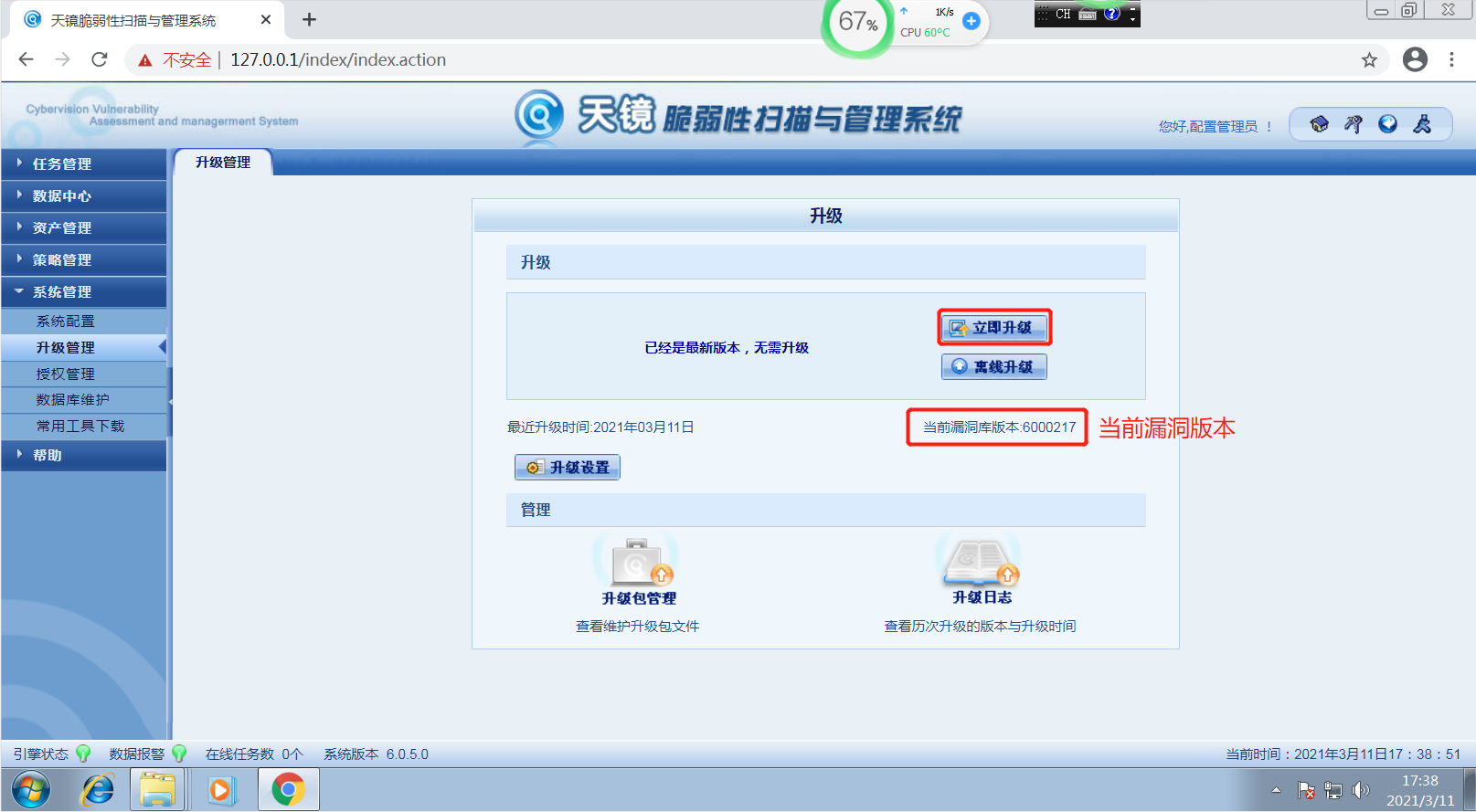The image size is (1476, 812).
Task: Click the running-person logout icon
Action: [x=1422, y=124]
